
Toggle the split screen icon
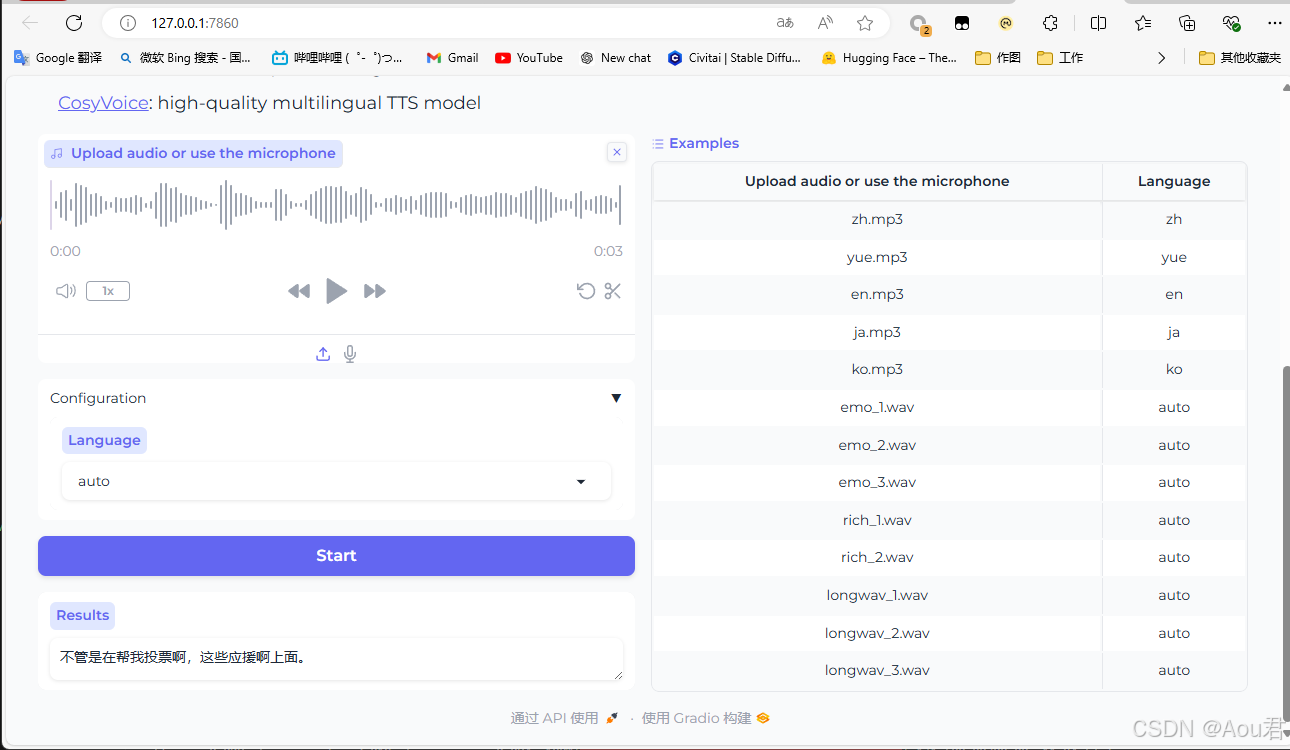[1098, 22]
